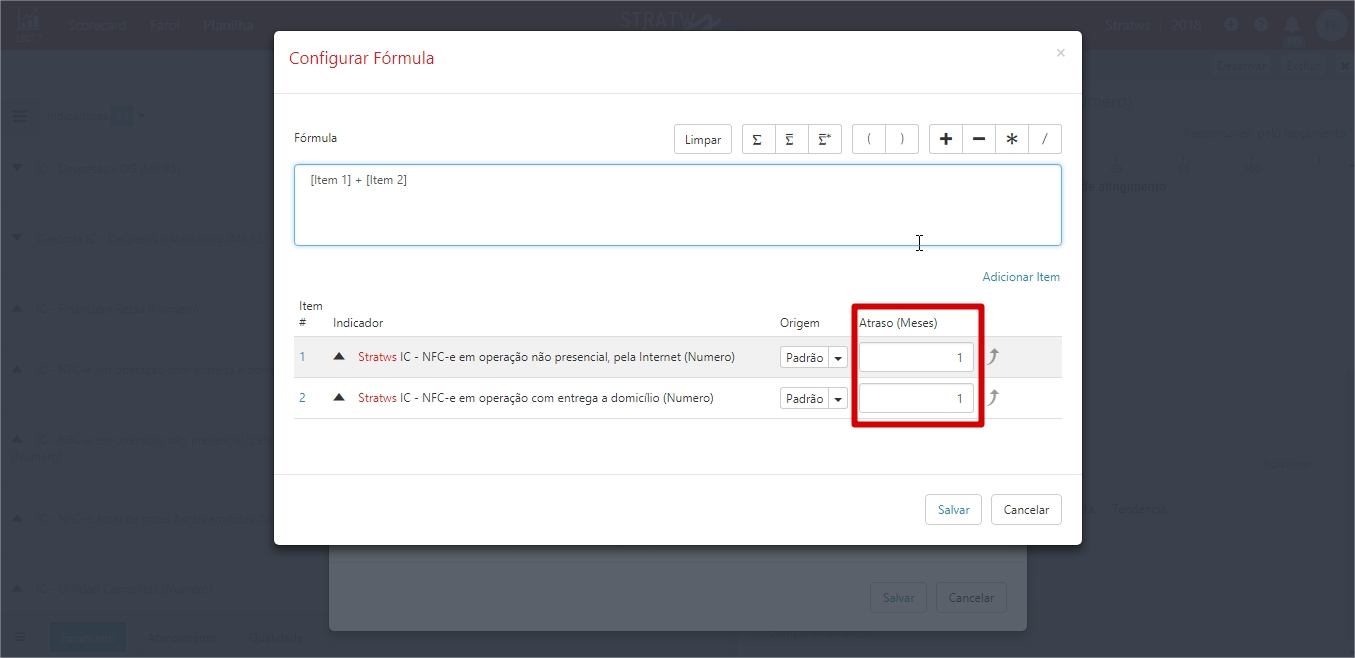Insert the barred Σ* operator with asterisk

coord(824,140)
